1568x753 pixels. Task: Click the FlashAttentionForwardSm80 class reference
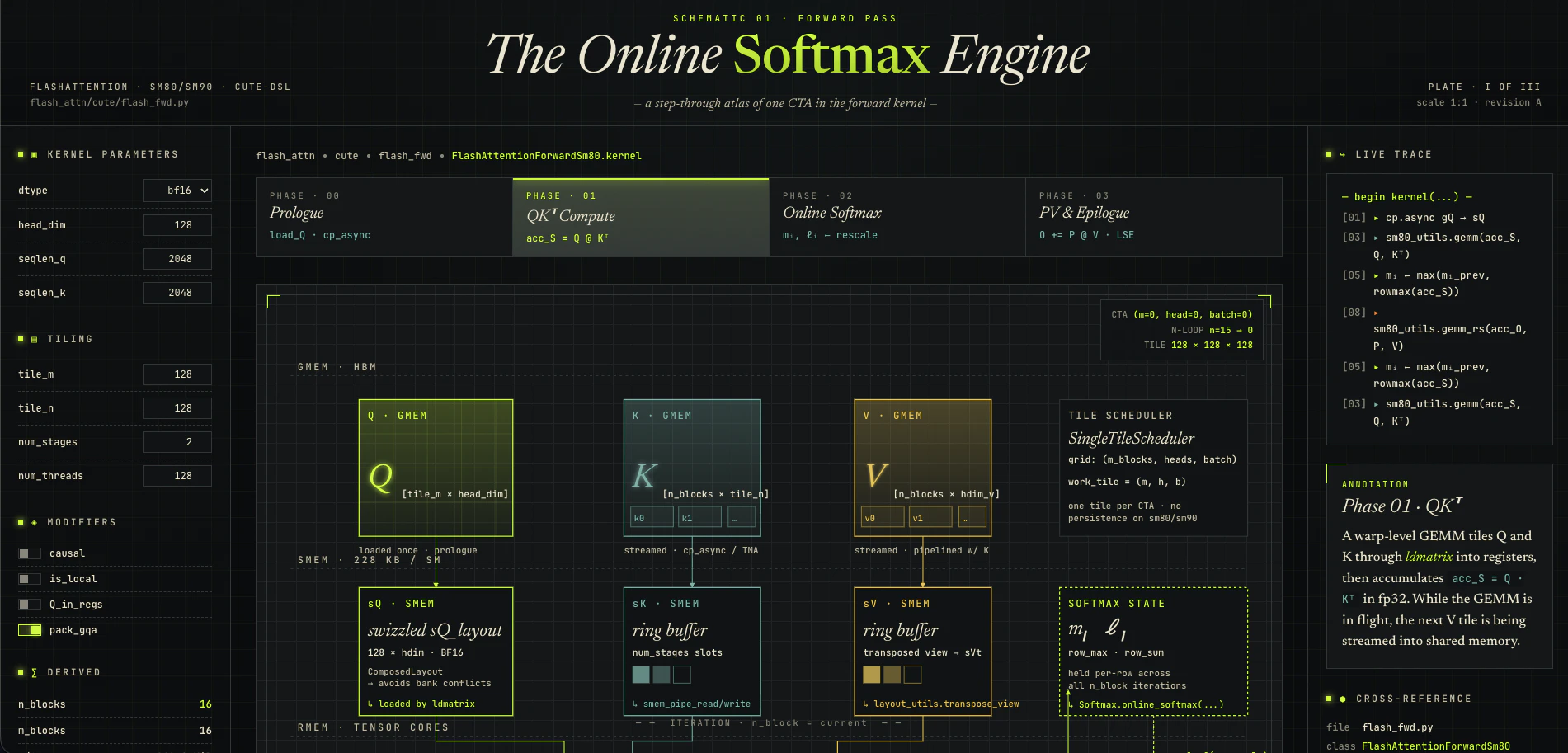[1436, 746]
